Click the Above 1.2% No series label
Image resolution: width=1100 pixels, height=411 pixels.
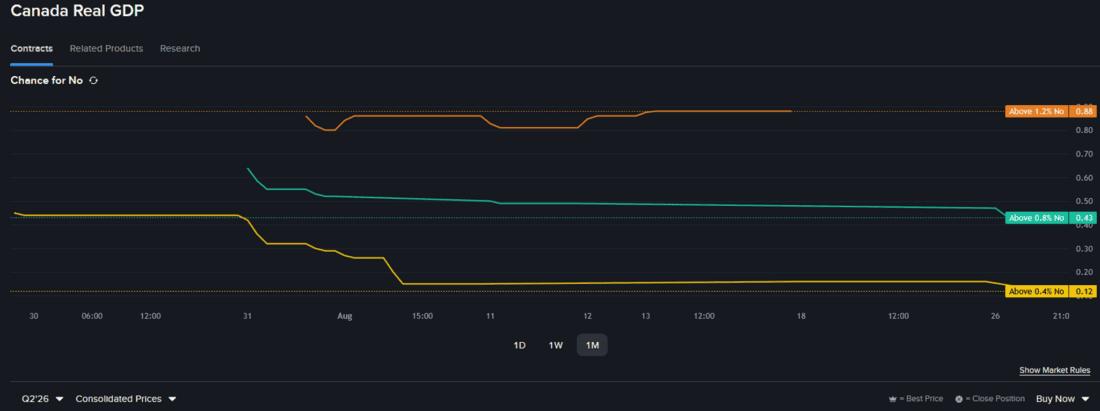click(x=1036, y=112)
